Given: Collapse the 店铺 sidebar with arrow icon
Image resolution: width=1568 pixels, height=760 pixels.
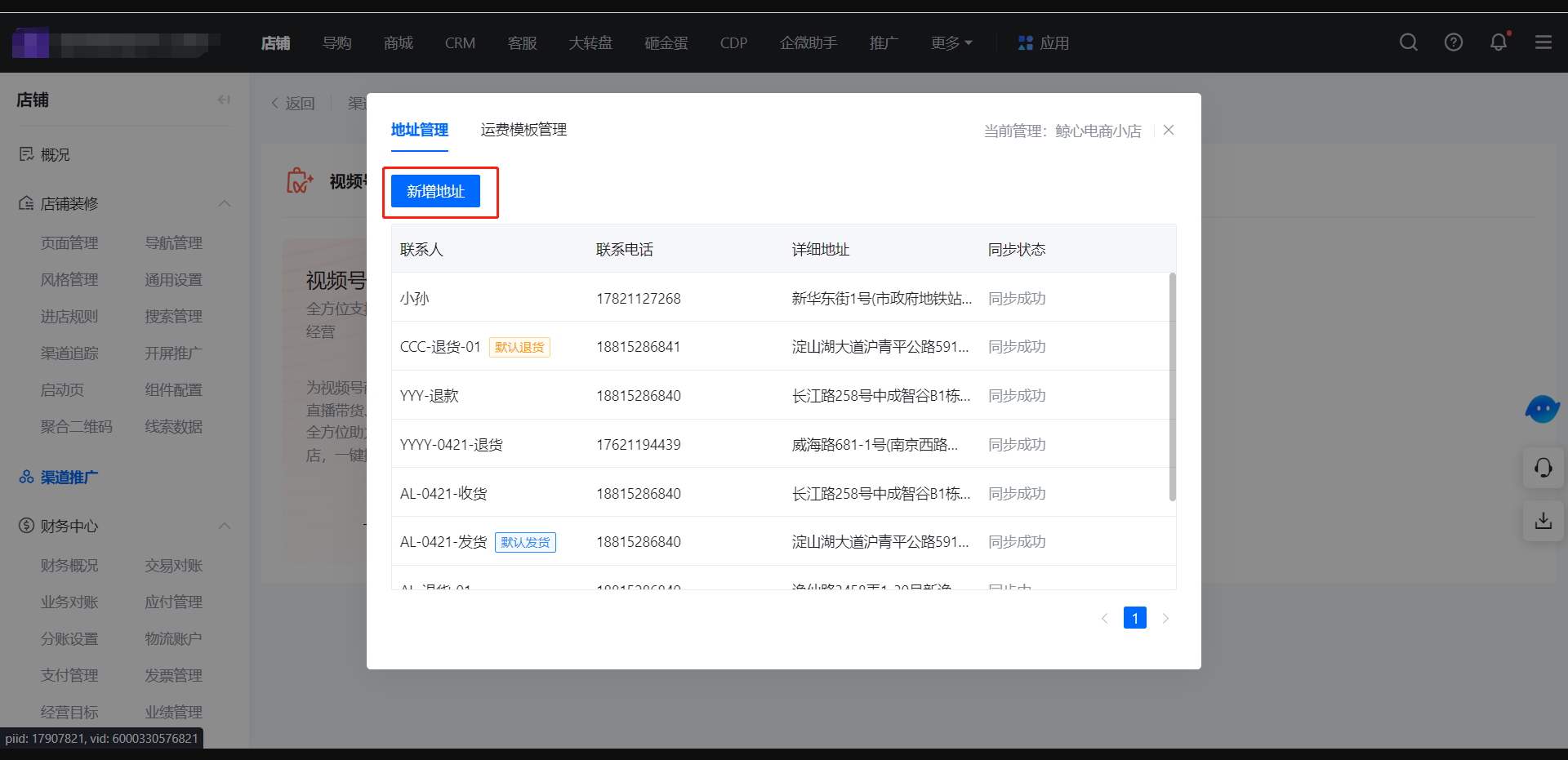Looking at the screenshot, I should [224, 100].
